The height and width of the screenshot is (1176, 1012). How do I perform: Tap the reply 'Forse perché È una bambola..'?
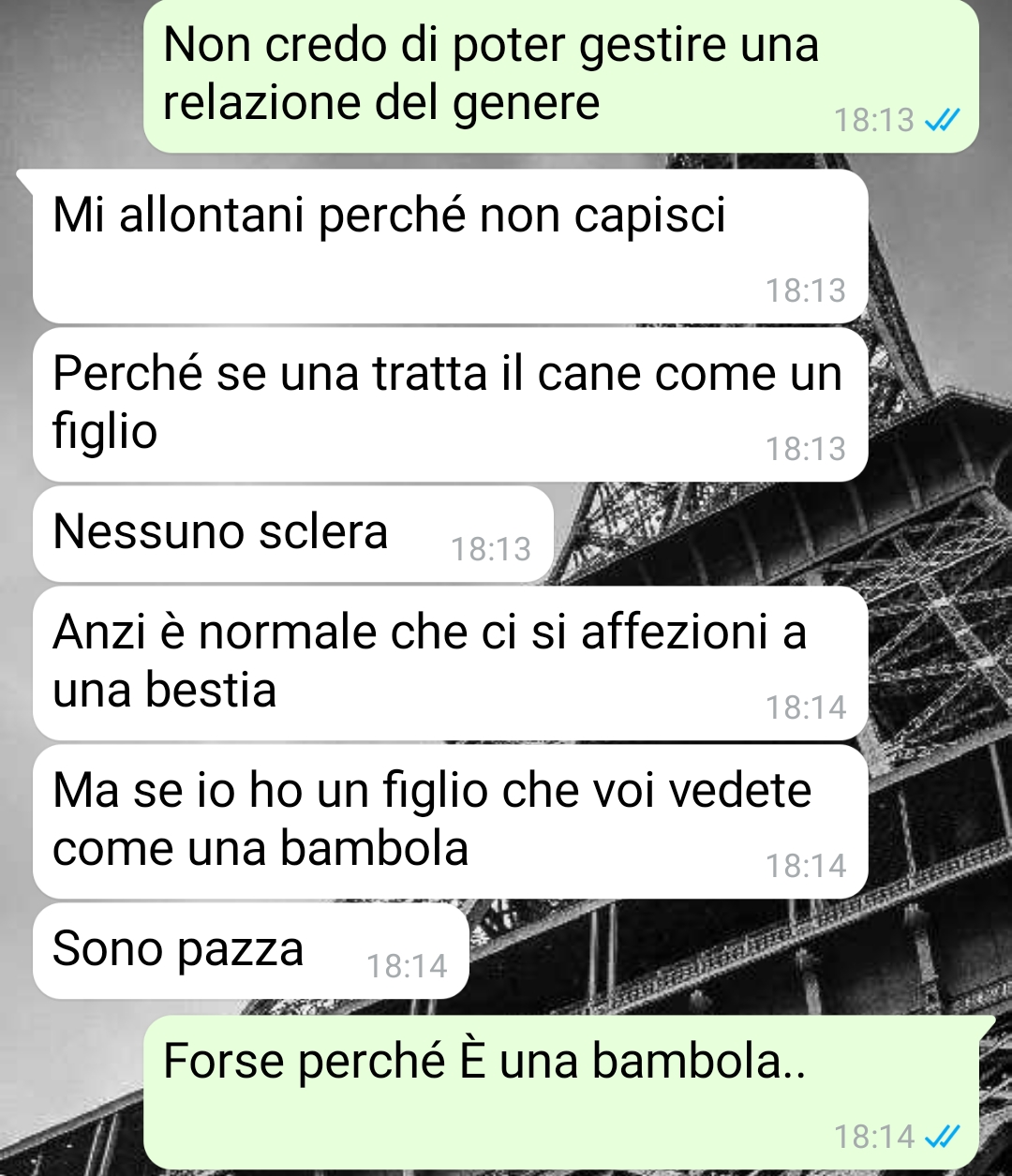[560, 1093]
